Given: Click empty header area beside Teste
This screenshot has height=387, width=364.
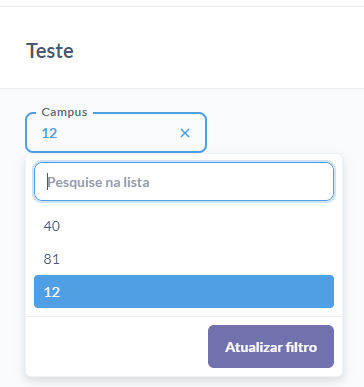Looking at the screenshot, I should coord(217,50).
